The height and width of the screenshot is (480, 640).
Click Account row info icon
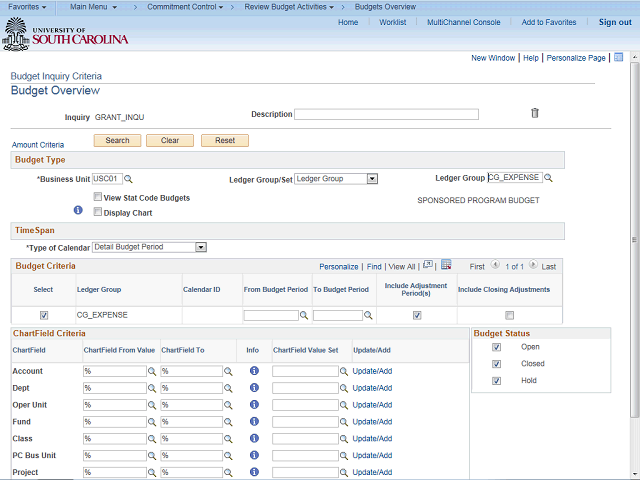click(254, 371)
